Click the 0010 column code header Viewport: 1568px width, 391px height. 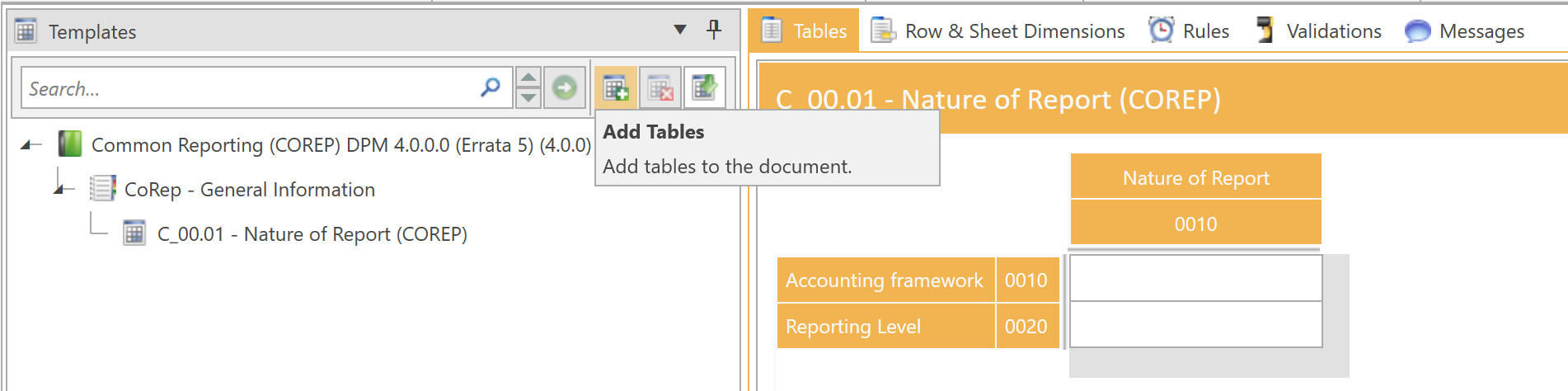pos(1195,223)
